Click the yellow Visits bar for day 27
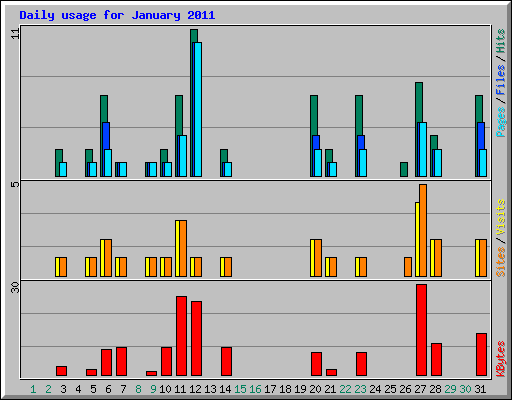The width and height of the screenshot is (512, 400). click(x=417, y=239)
